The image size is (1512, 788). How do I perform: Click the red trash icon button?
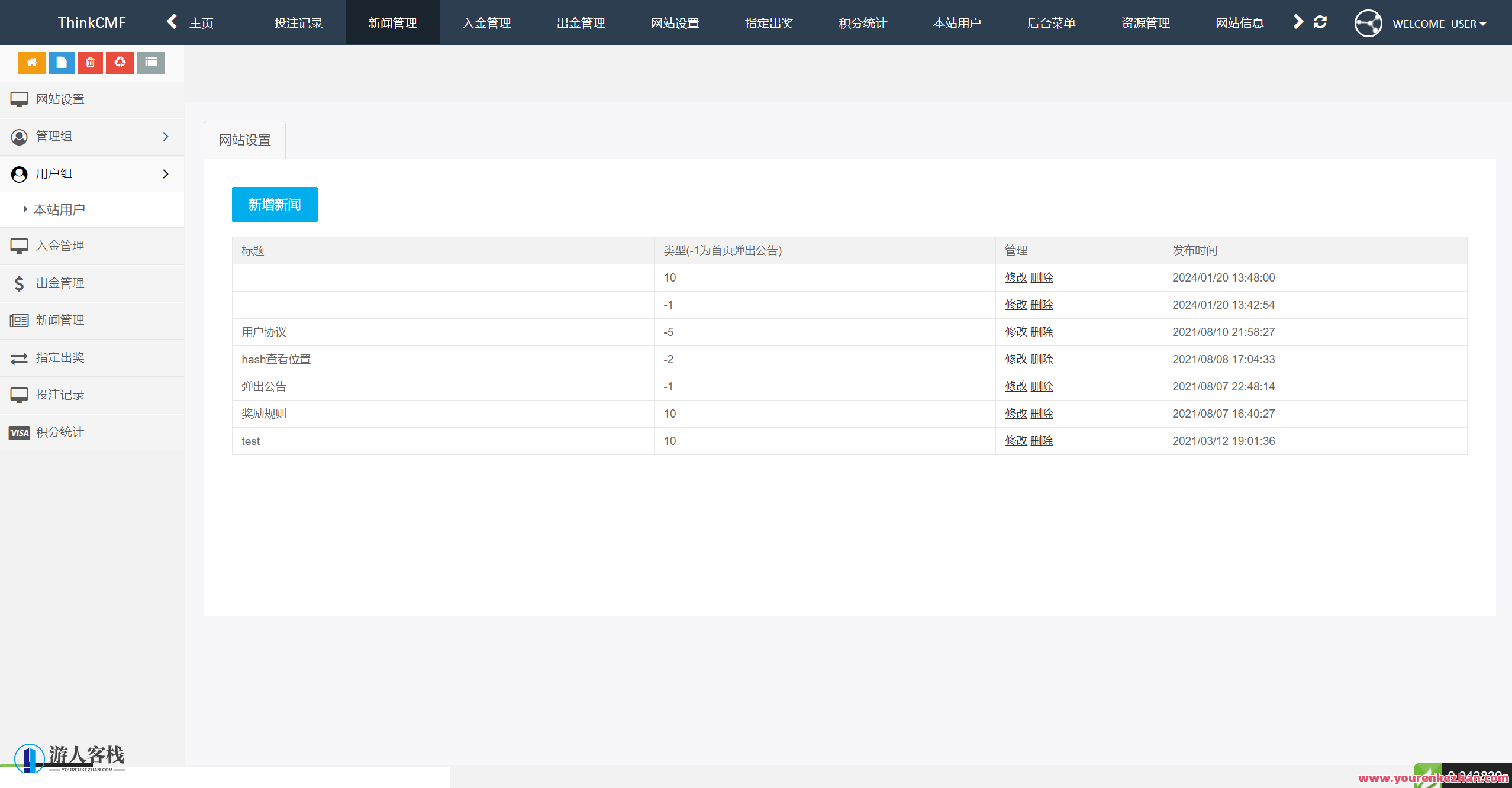[x=90, y=63]
